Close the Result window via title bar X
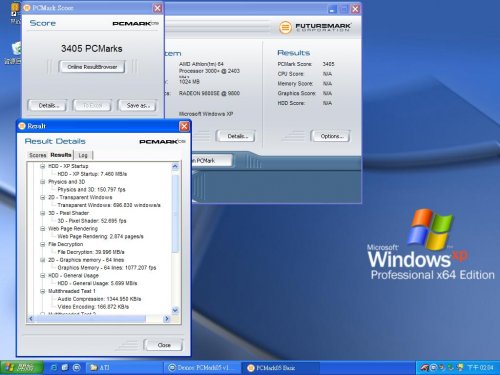This screenshot has width=500, height=375. click(x=184, y=126)
